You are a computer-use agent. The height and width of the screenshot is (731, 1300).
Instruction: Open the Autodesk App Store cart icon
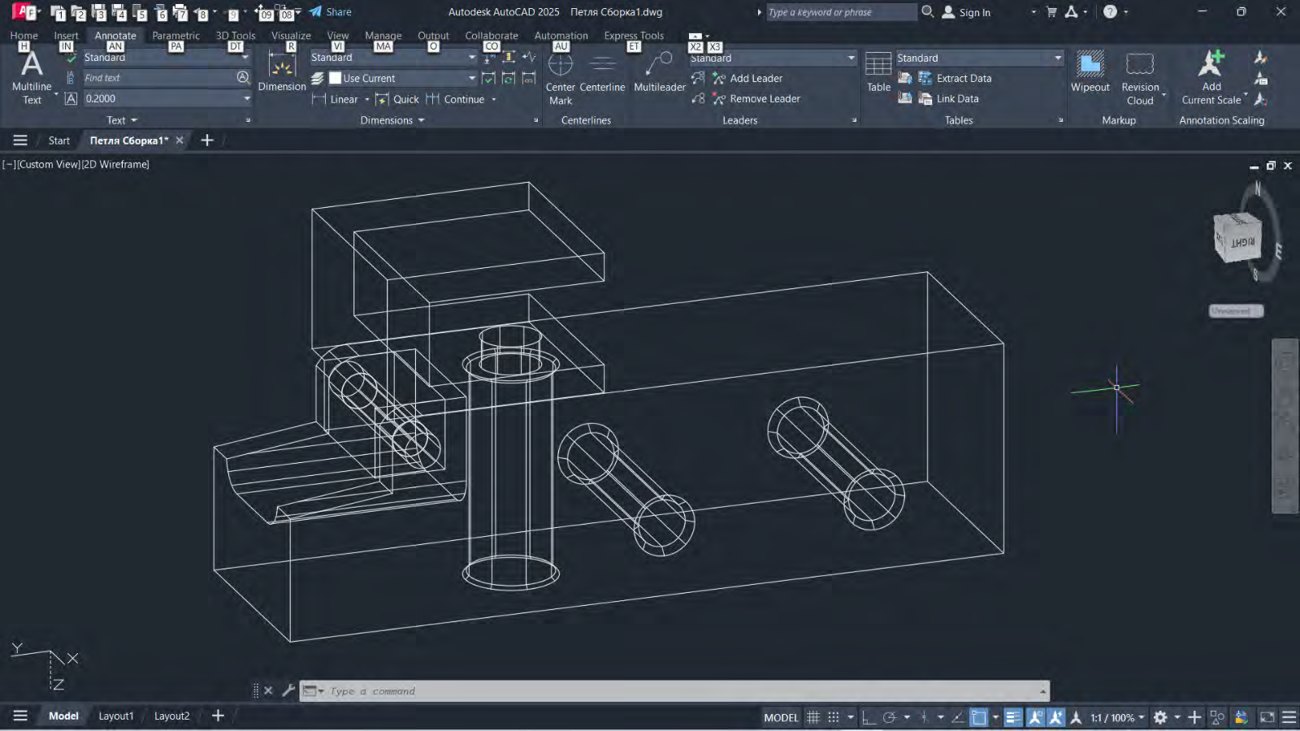click(1051, 12)
